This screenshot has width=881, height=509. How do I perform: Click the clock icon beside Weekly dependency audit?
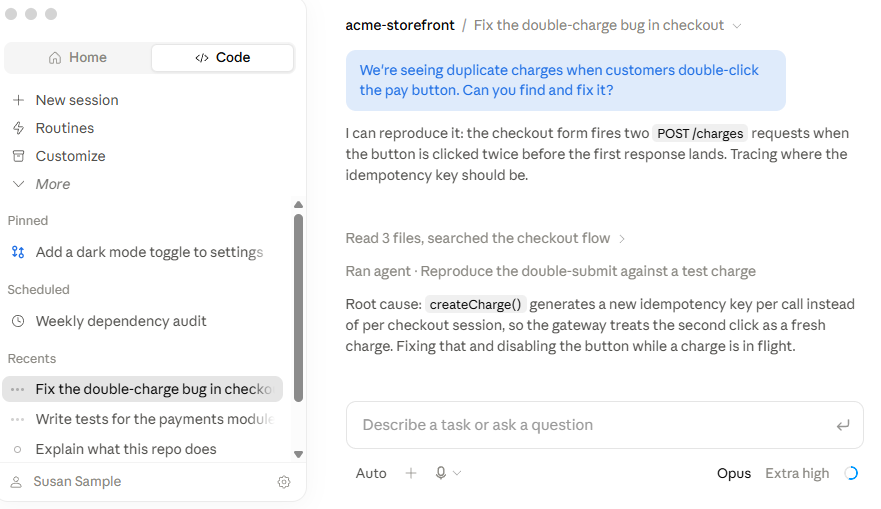click(19, 321)
